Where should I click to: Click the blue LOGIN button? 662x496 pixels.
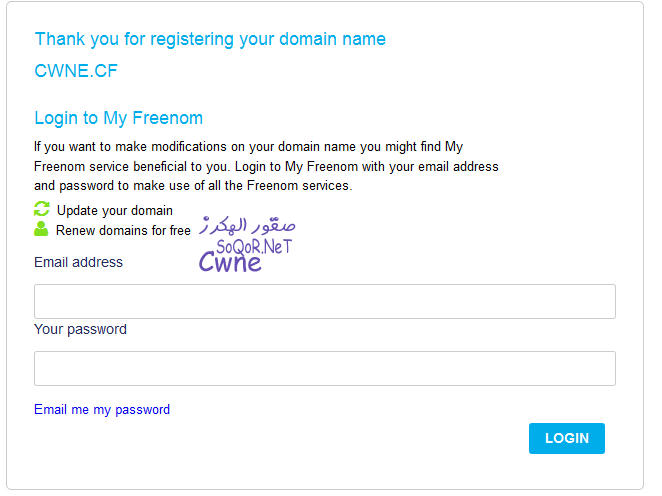click(x=567, y=438)
